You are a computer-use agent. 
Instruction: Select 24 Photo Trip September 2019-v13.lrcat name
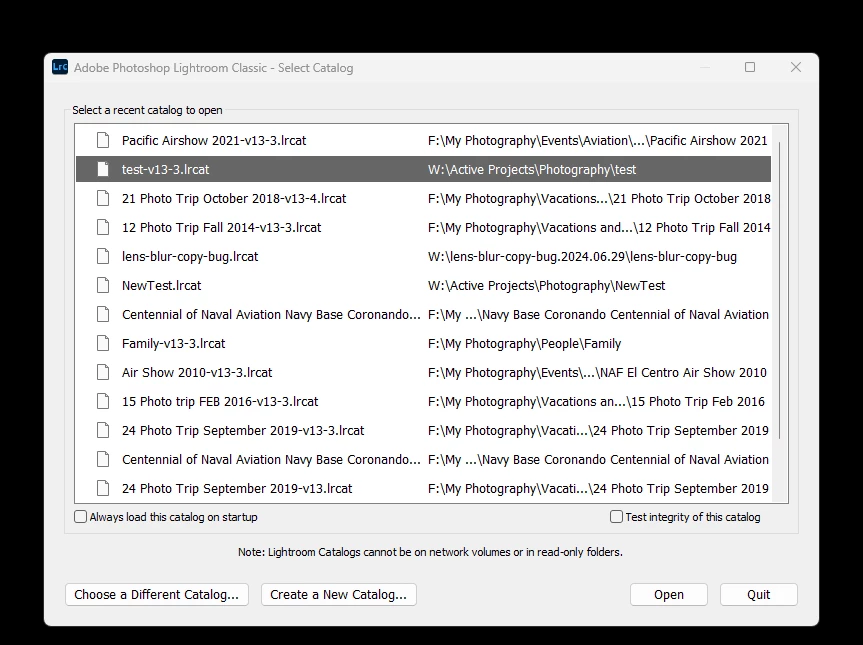[237, 489]
